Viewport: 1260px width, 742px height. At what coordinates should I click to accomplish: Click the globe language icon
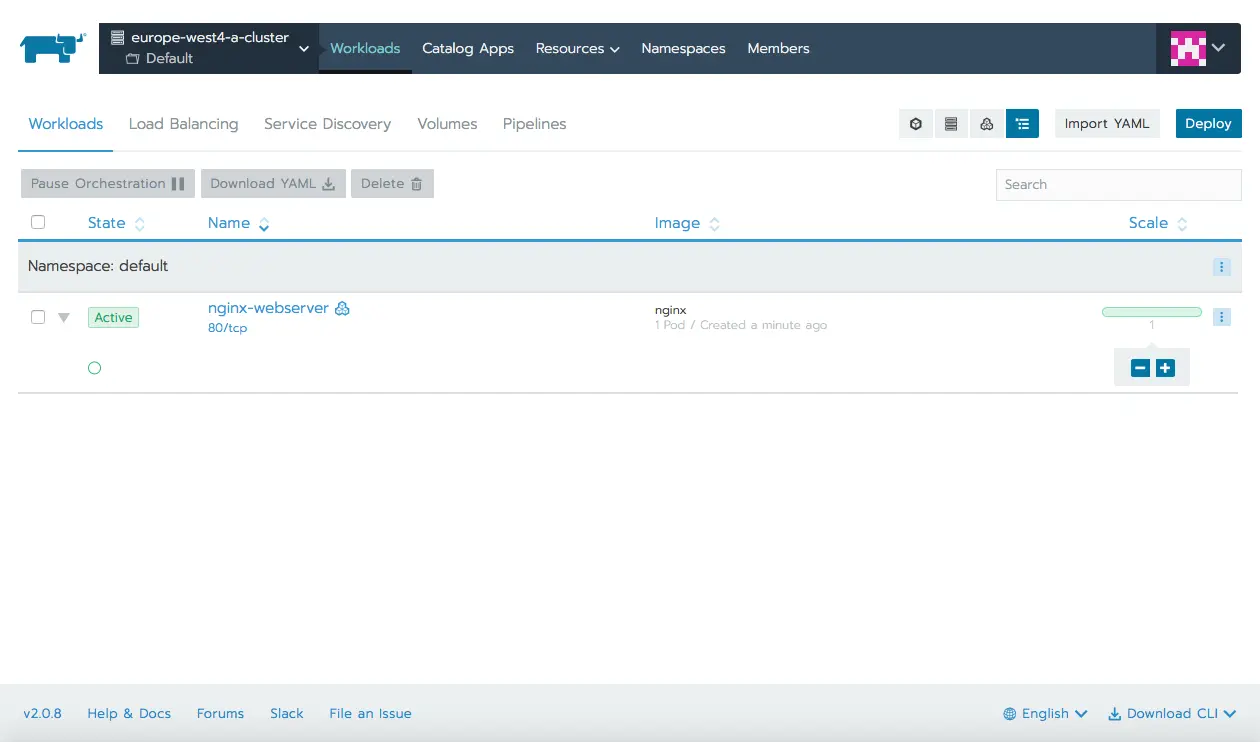(1010, 714)
